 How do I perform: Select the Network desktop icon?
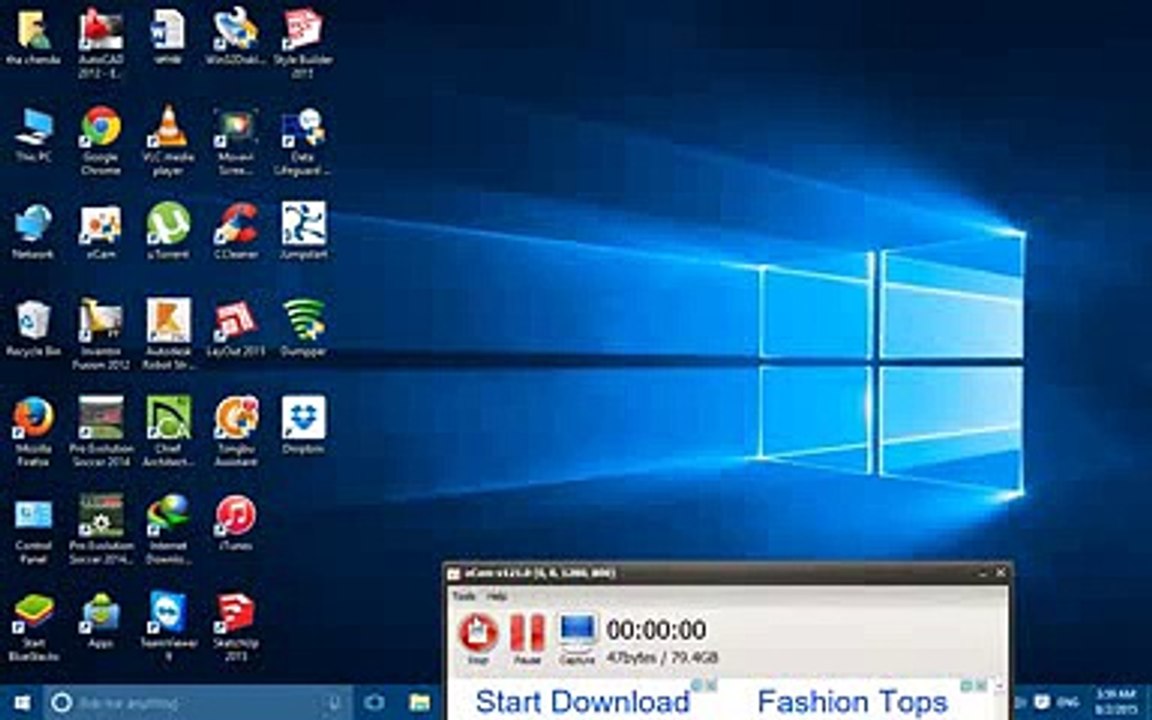pyautogui.click(x=33, y=231)
